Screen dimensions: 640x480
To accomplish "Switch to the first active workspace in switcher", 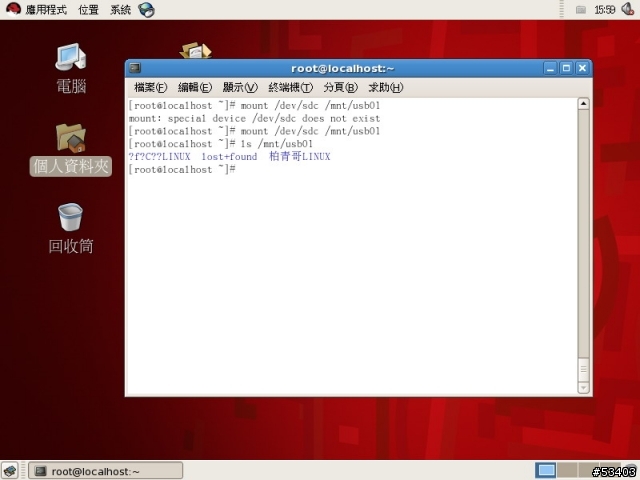I will pos(546,471).
